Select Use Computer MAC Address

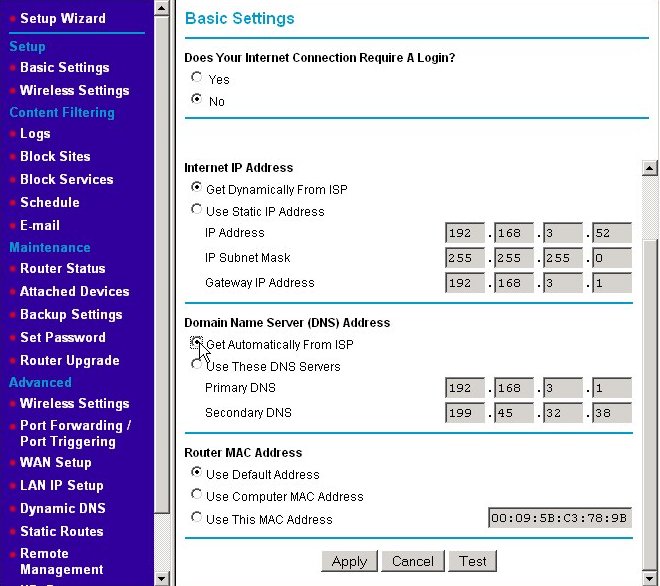[x=196, y=494]
